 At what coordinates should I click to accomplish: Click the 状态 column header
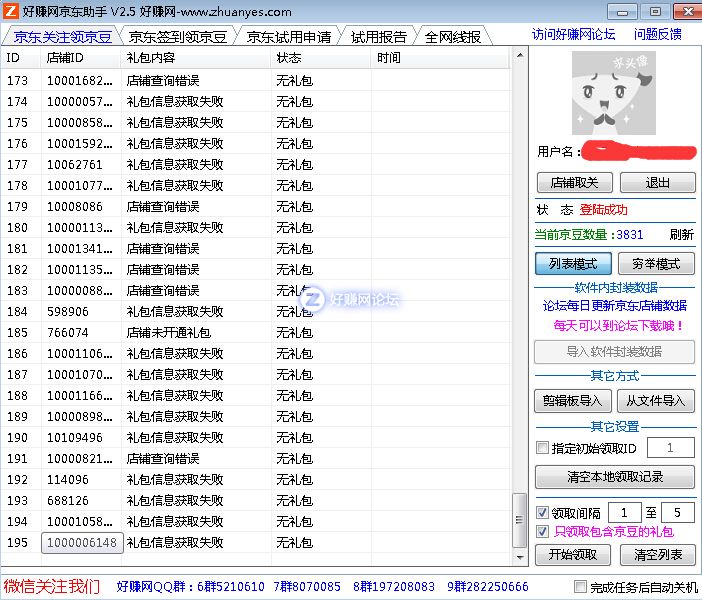coord(321,58)
